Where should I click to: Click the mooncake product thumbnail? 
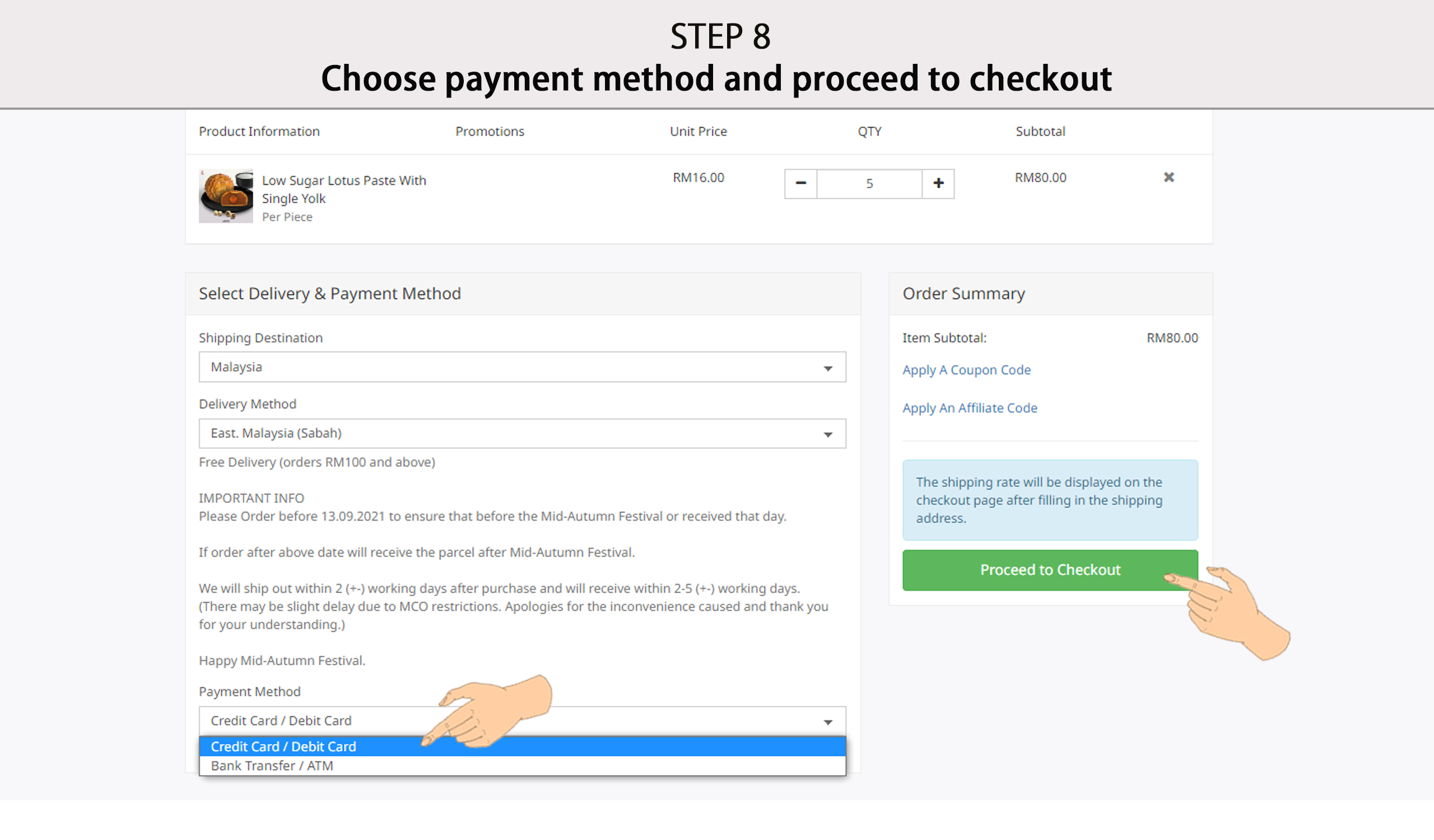pyautogui.click(x=225, y=195)
